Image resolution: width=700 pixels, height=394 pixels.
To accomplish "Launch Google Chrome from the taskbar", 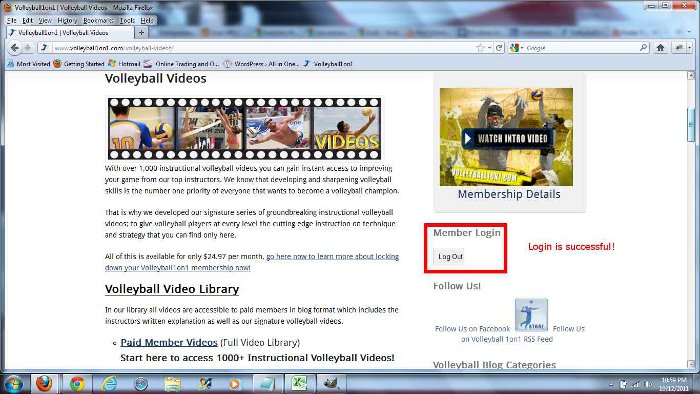I will [77, 384].
